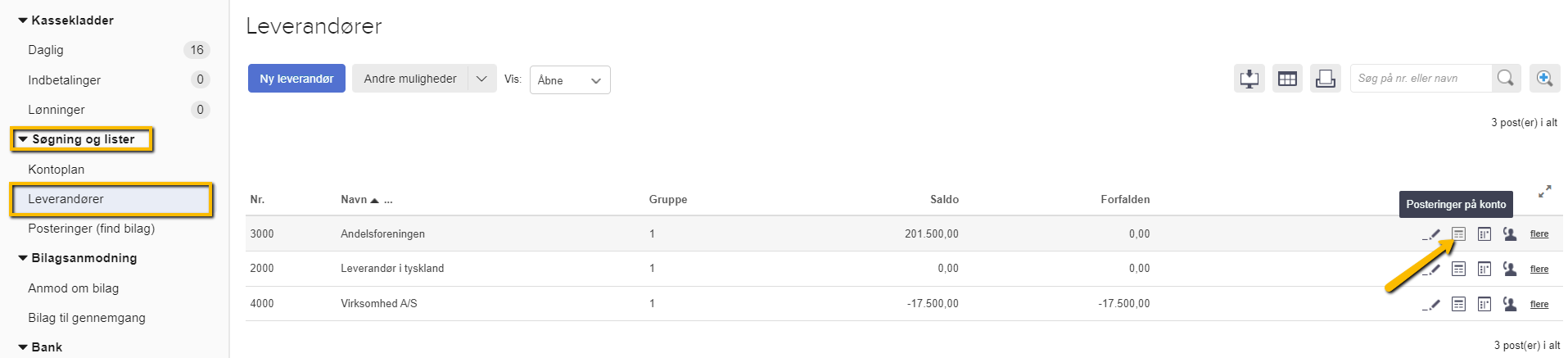
Task: Click the expand table arrows icon
Action: pos(1544,192)
